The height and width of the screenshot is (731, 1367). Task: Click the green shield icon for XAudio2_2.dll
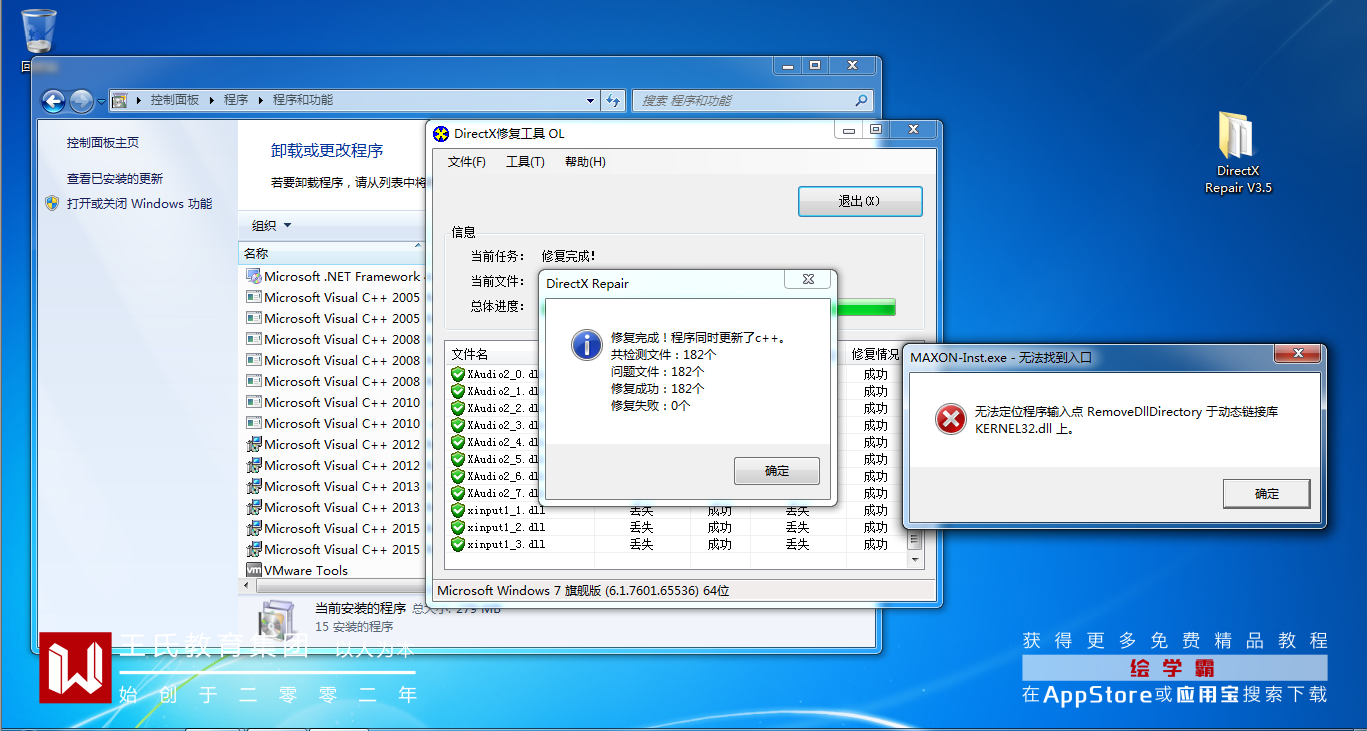(458, 408)
